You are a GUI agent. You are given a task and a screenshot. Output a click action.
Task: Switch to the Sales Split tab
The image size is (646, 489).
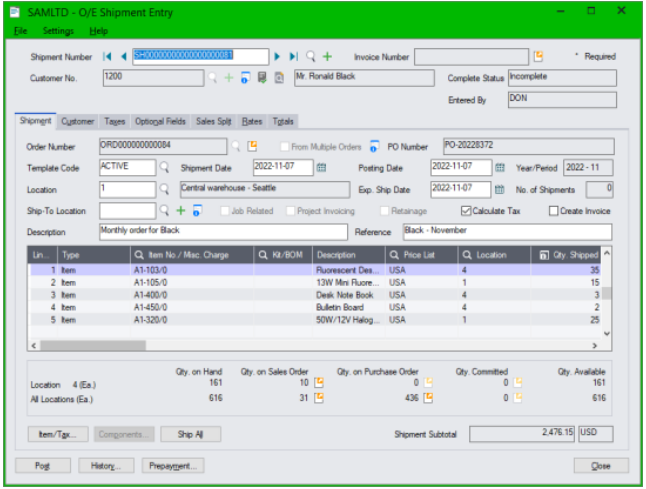[213, 121]
